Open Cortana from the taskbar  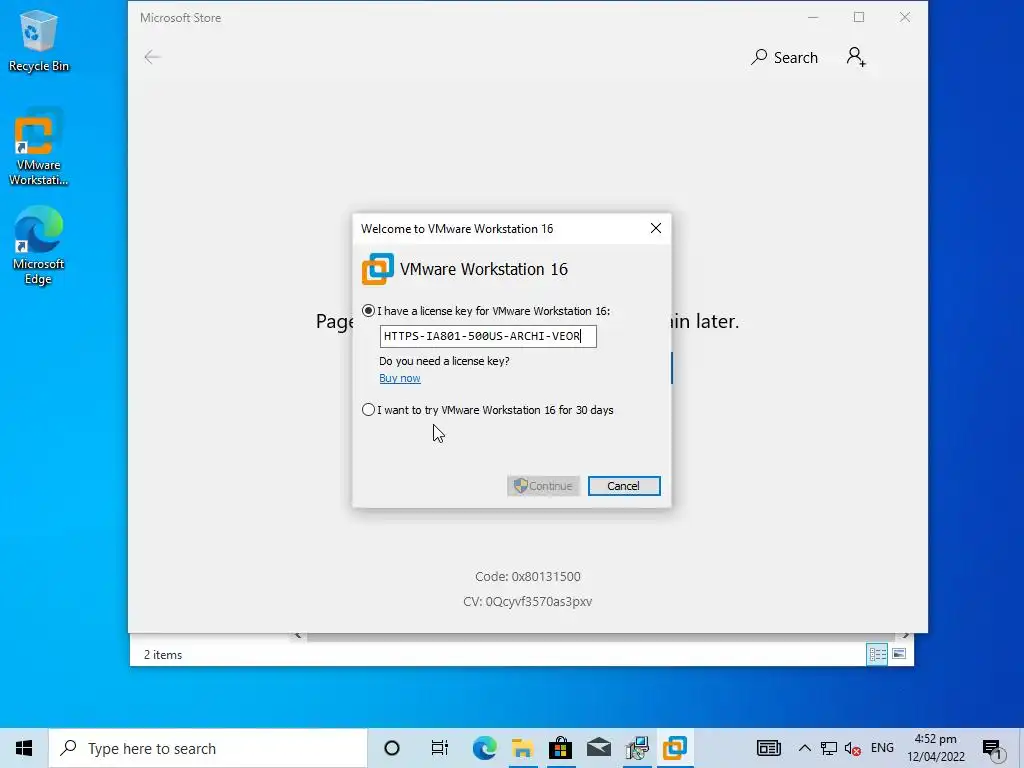coord(392,748)
